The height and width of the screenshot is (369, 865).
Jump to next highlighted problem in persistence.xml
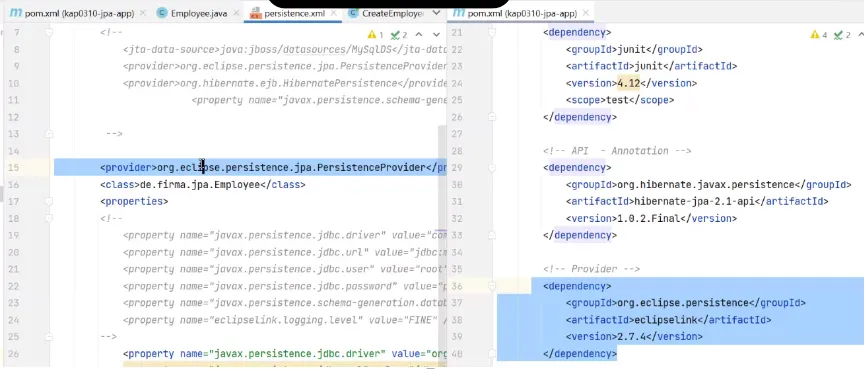[436, 35]
